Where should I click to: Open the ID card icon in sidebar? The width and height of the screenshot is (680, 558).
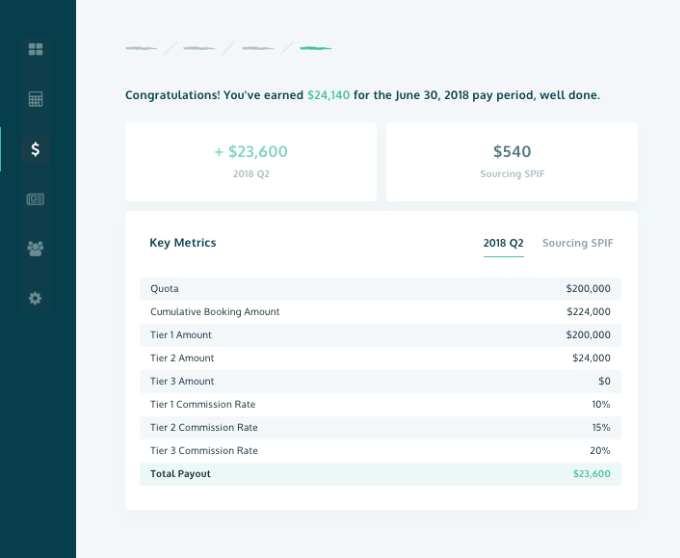pos(36,199)
